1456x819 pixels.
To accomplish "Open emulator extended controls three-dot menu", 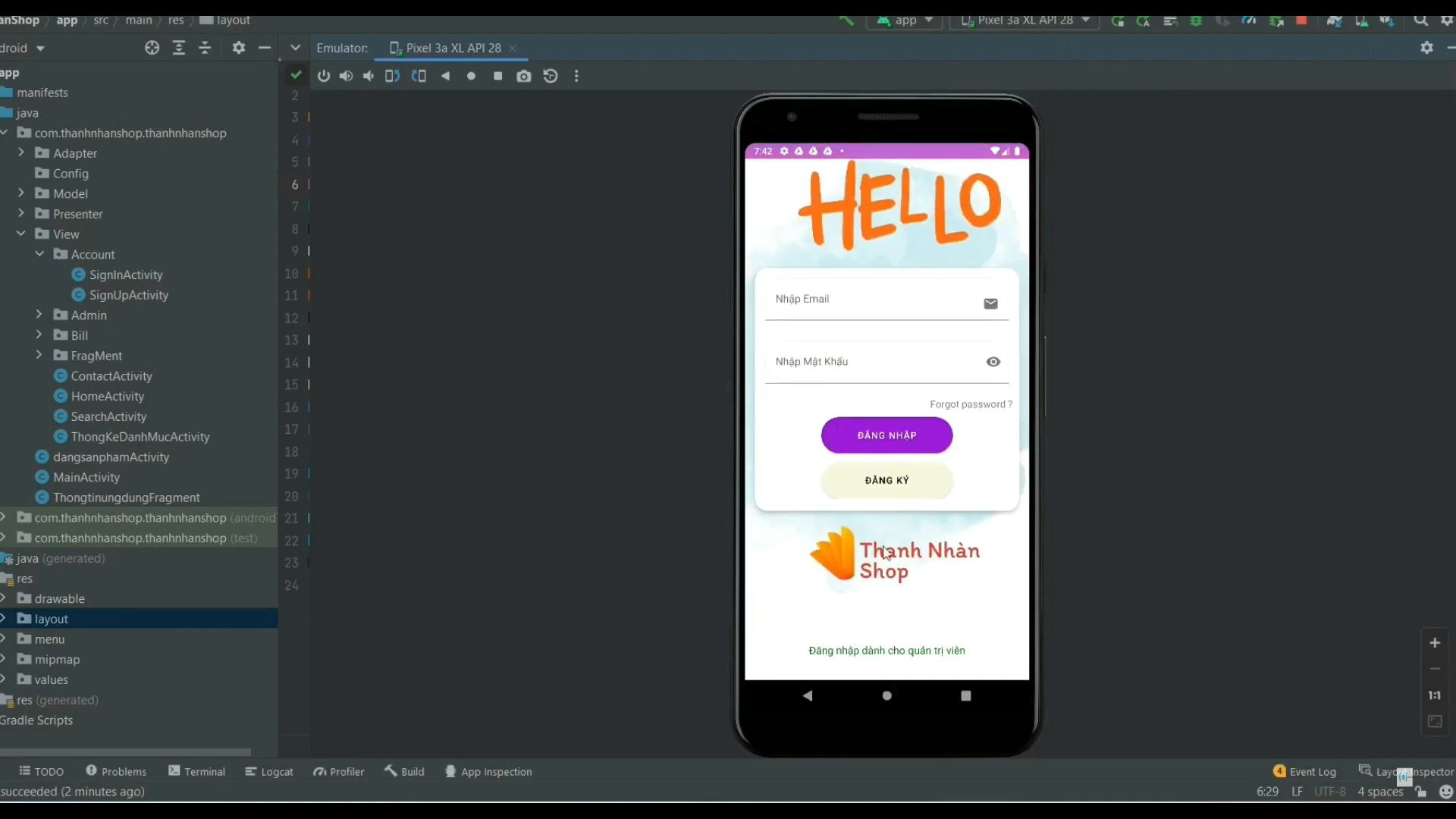I will point(576,76).
